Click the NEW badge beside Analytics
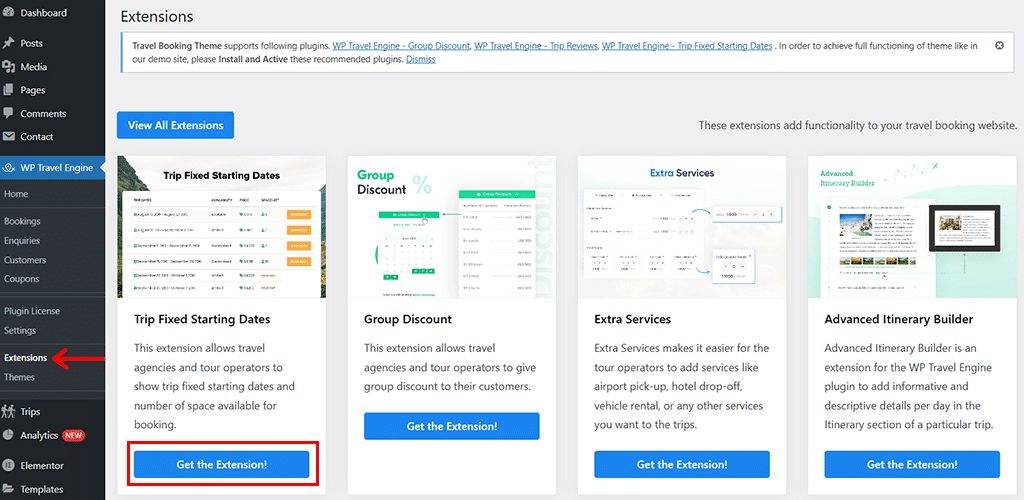This screenshot has width=1024, height=500. coord(74,435)
